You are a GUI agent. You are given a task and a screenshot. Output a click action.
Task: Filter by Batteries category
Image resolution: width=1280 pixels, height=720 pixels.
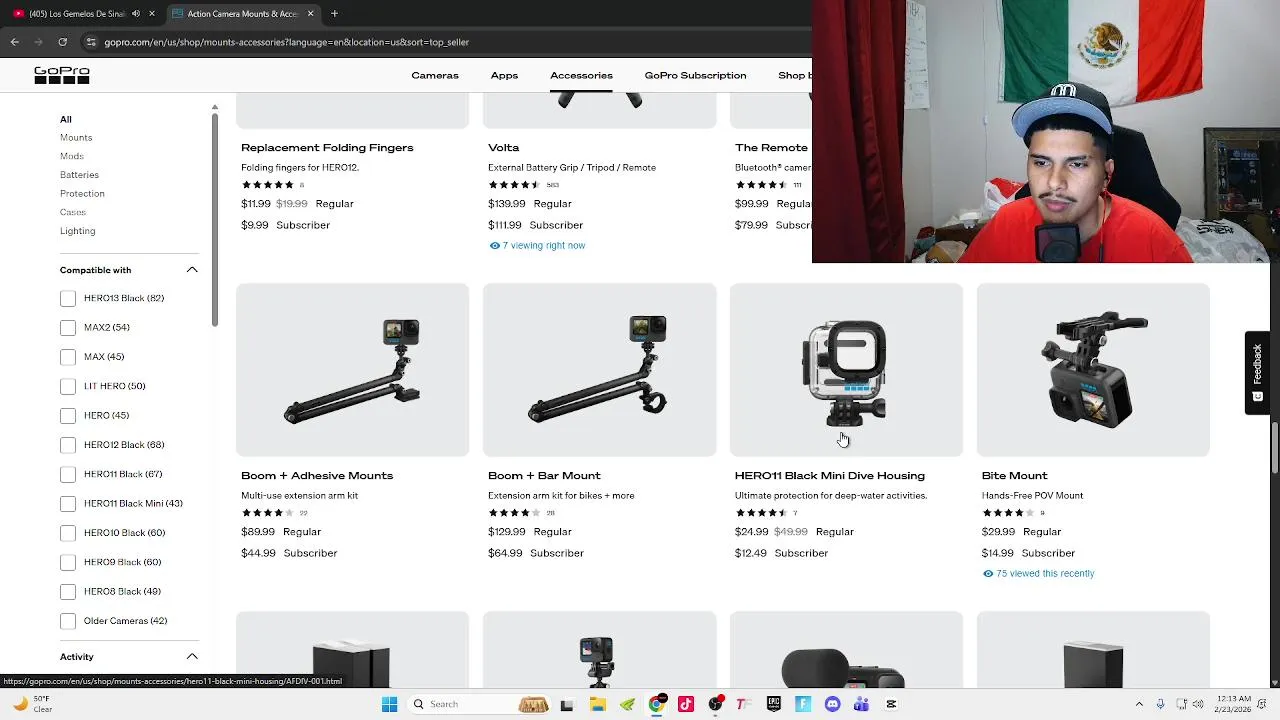(79, 175)
